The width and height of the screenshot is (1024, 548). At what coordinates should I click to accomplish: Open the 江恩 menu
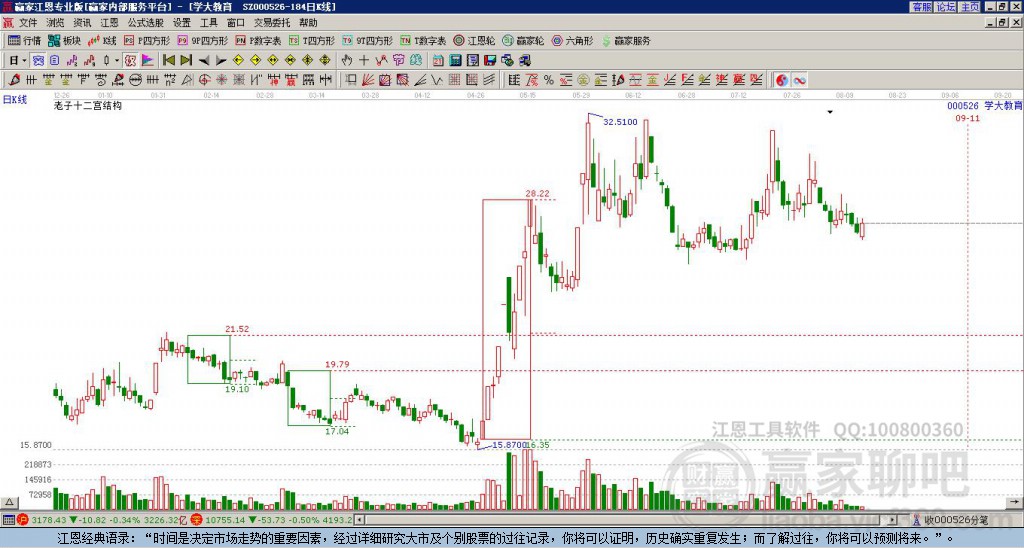pyautogui.click(x=109, y=23)
